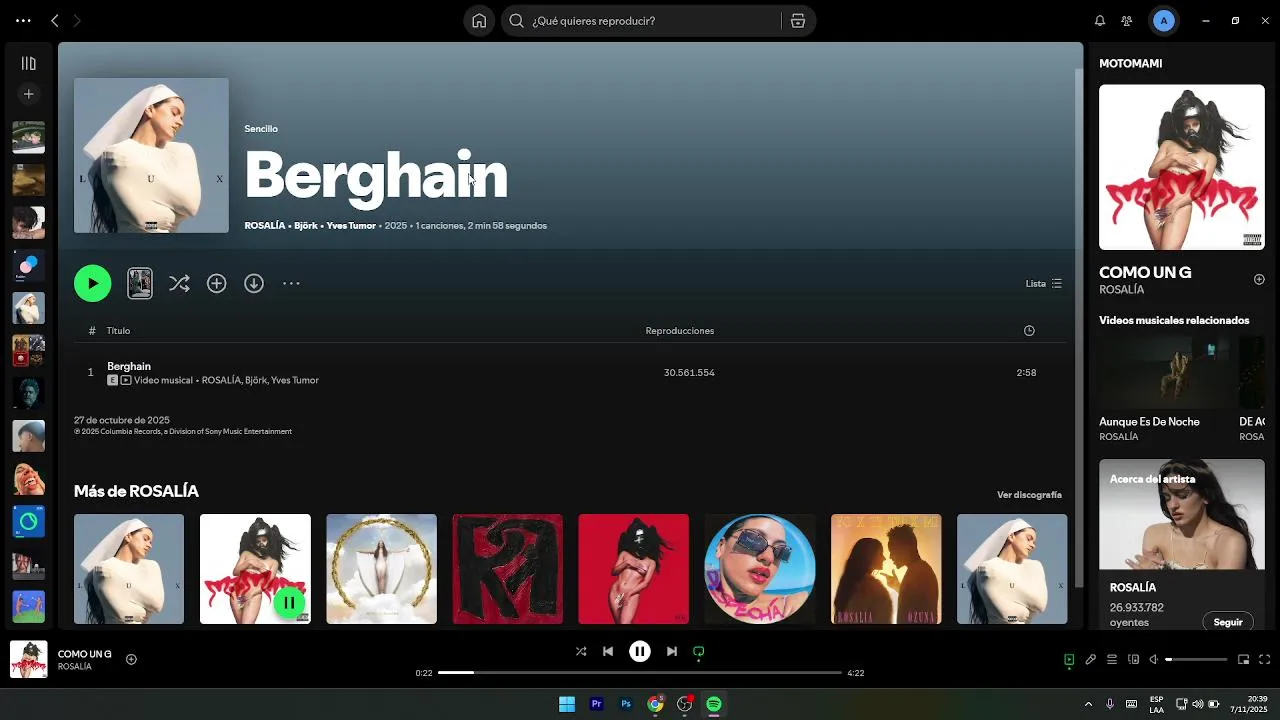Click the notifications bell icon
This screenshot has height=720, width=1280.
click(1100, 20)
